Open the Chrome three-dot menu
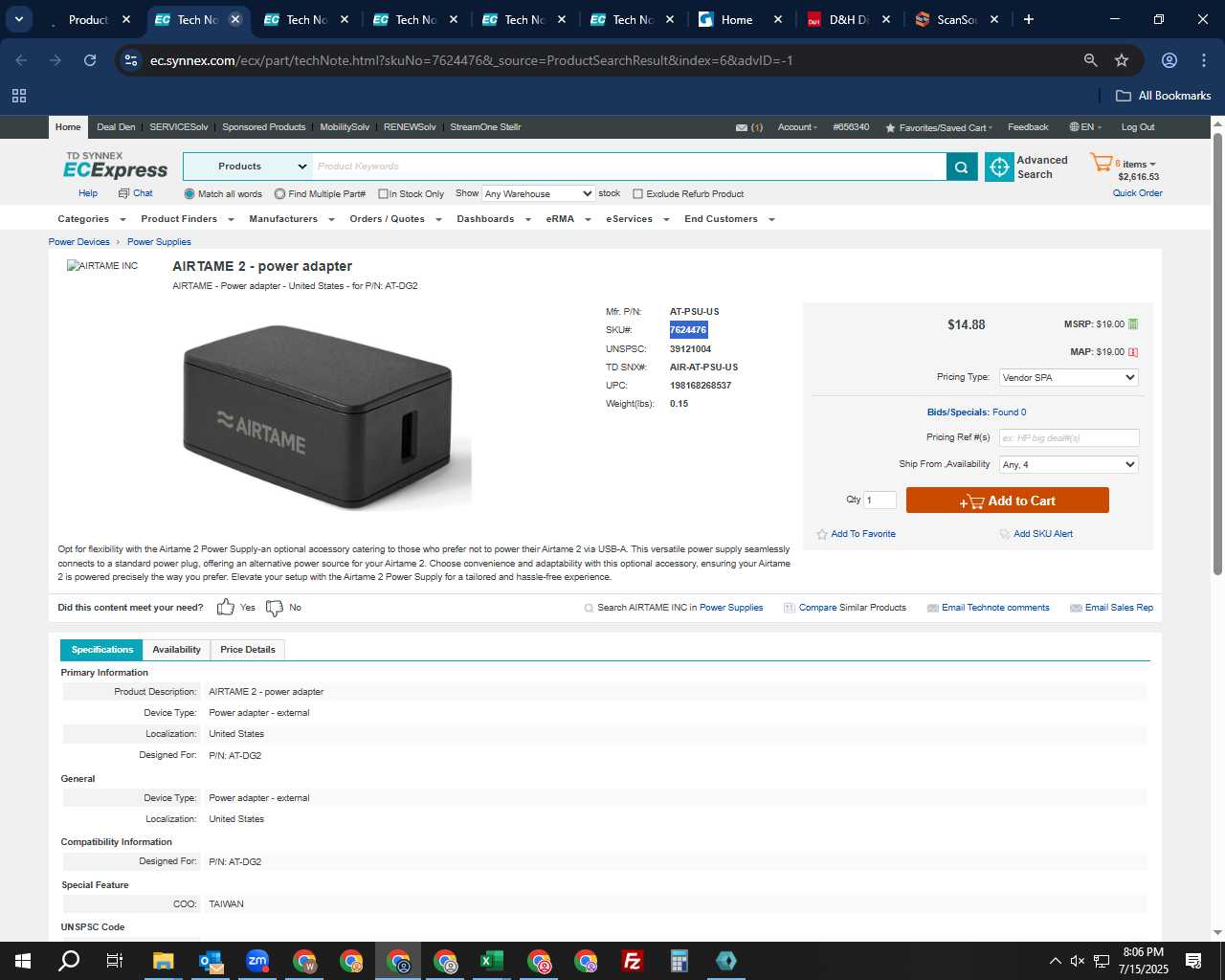The height and width of the screenshot is (980, 1225). click(1204, 60)
